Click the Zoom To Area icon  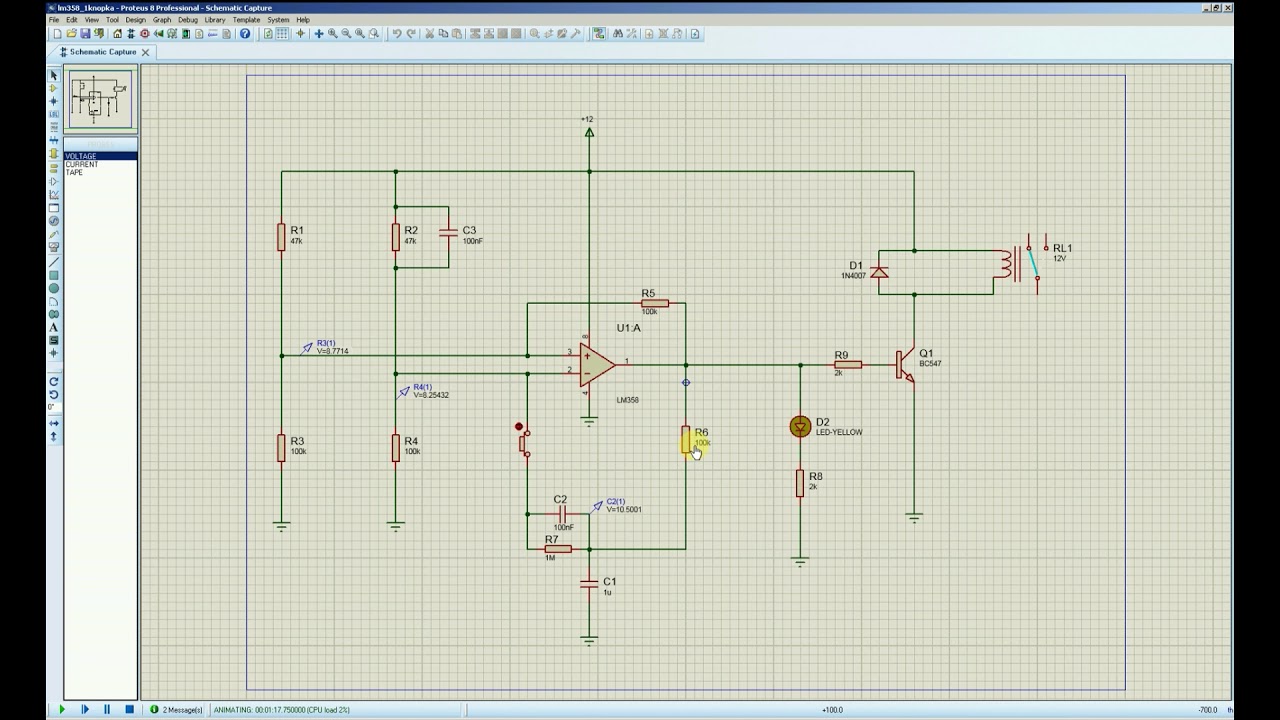point(373,33)
